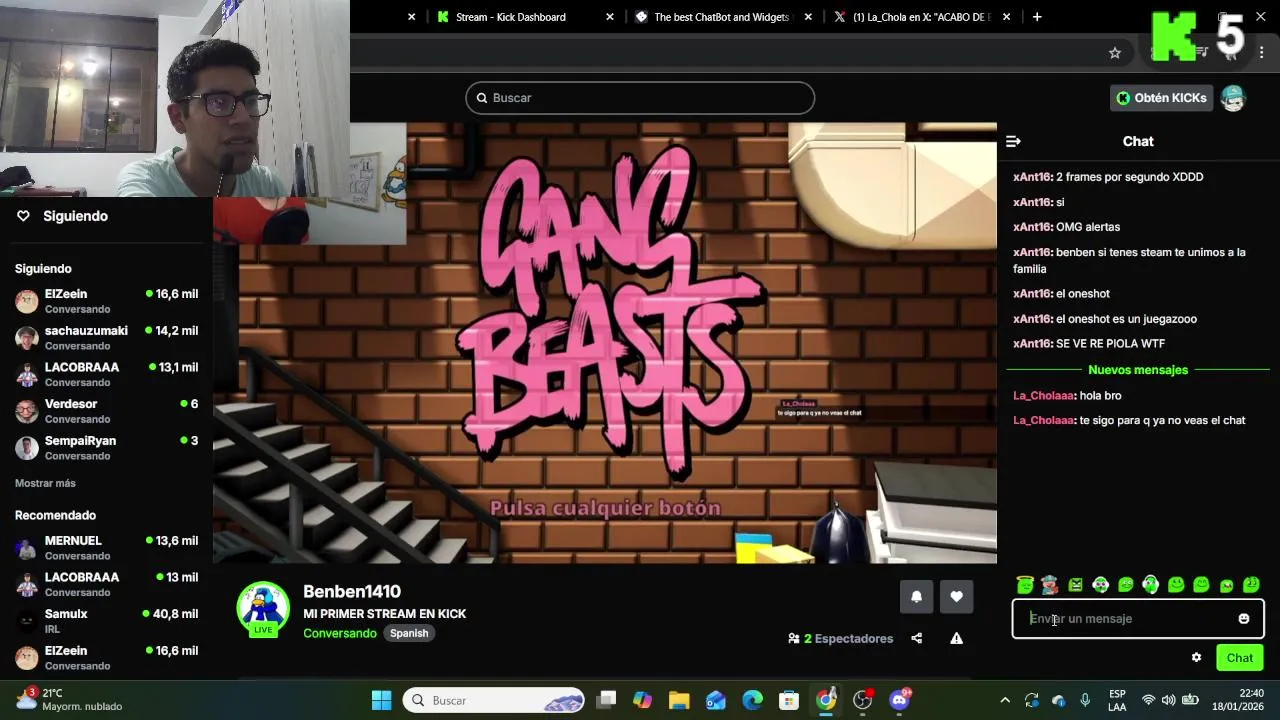
Task: Open MERNUEL in Recomendado list
Action: 107,548
